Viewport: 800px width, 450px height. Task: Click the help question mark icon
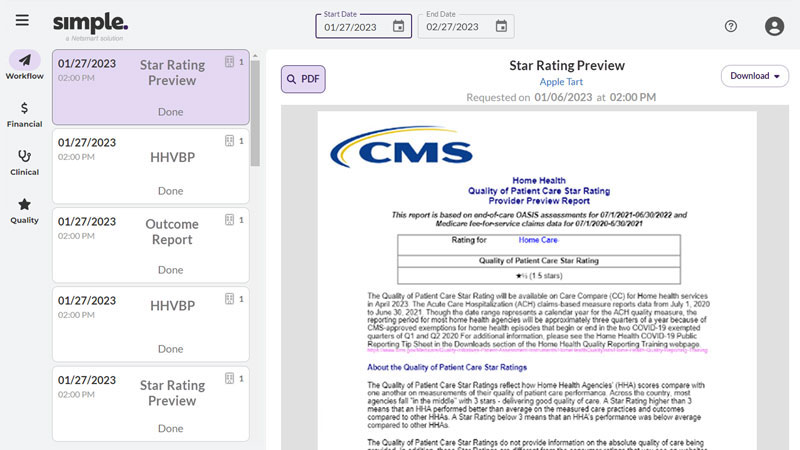pos(731,27)
